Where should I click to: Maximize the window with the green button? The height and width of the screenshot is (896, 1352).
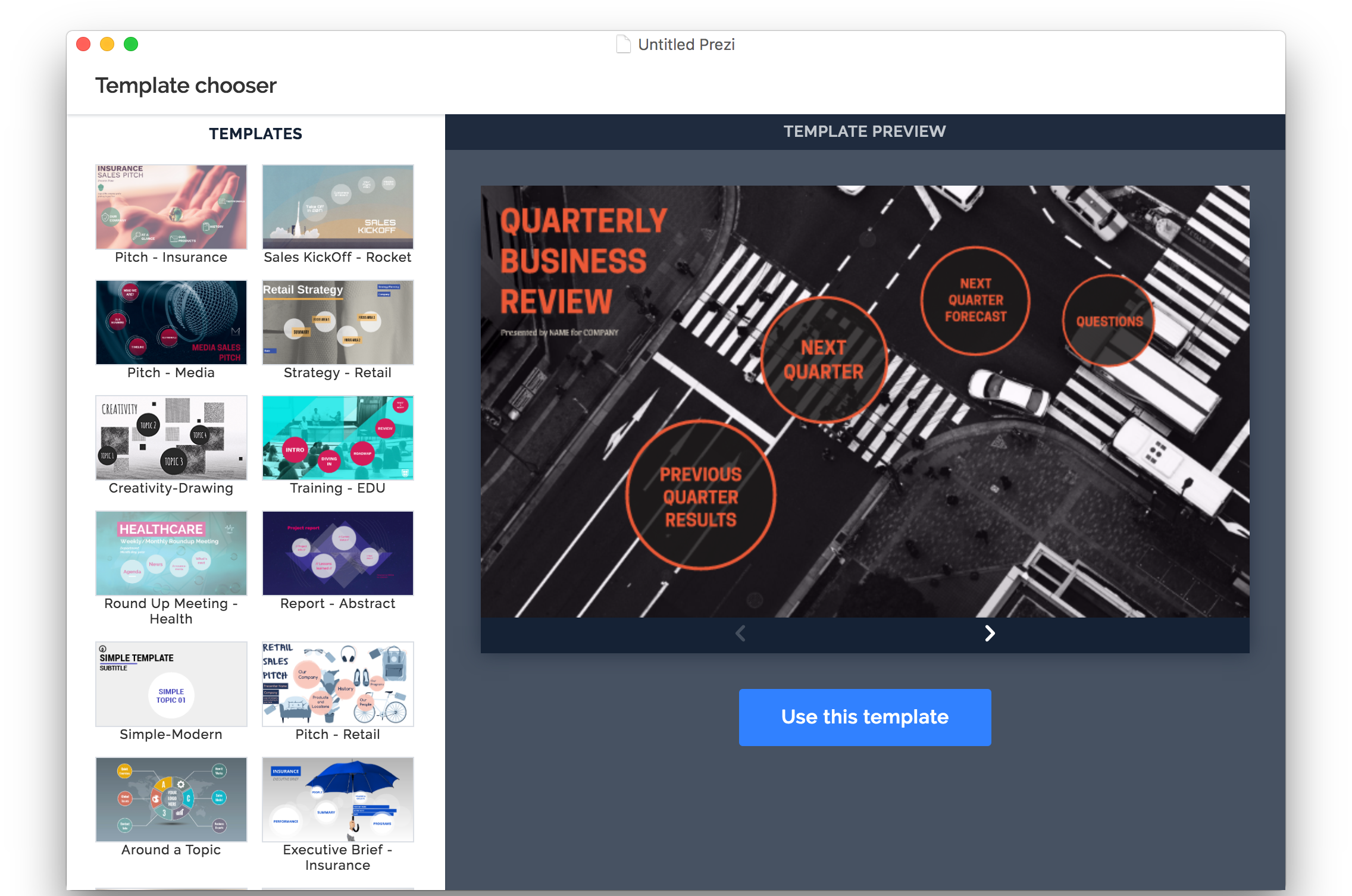(131, 44)
